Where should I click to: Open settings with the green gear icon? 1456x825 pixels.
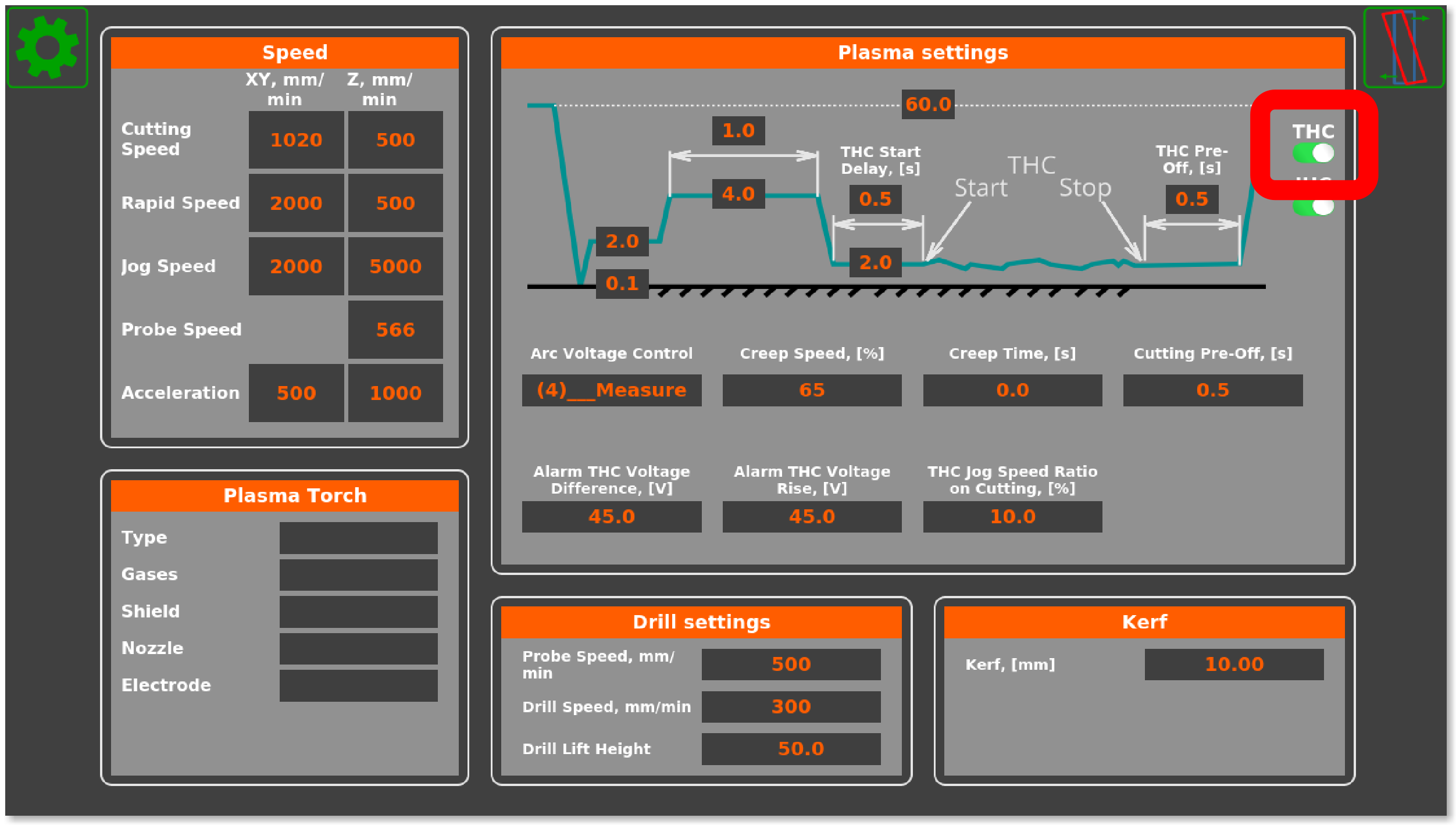[x=47, y=48]
